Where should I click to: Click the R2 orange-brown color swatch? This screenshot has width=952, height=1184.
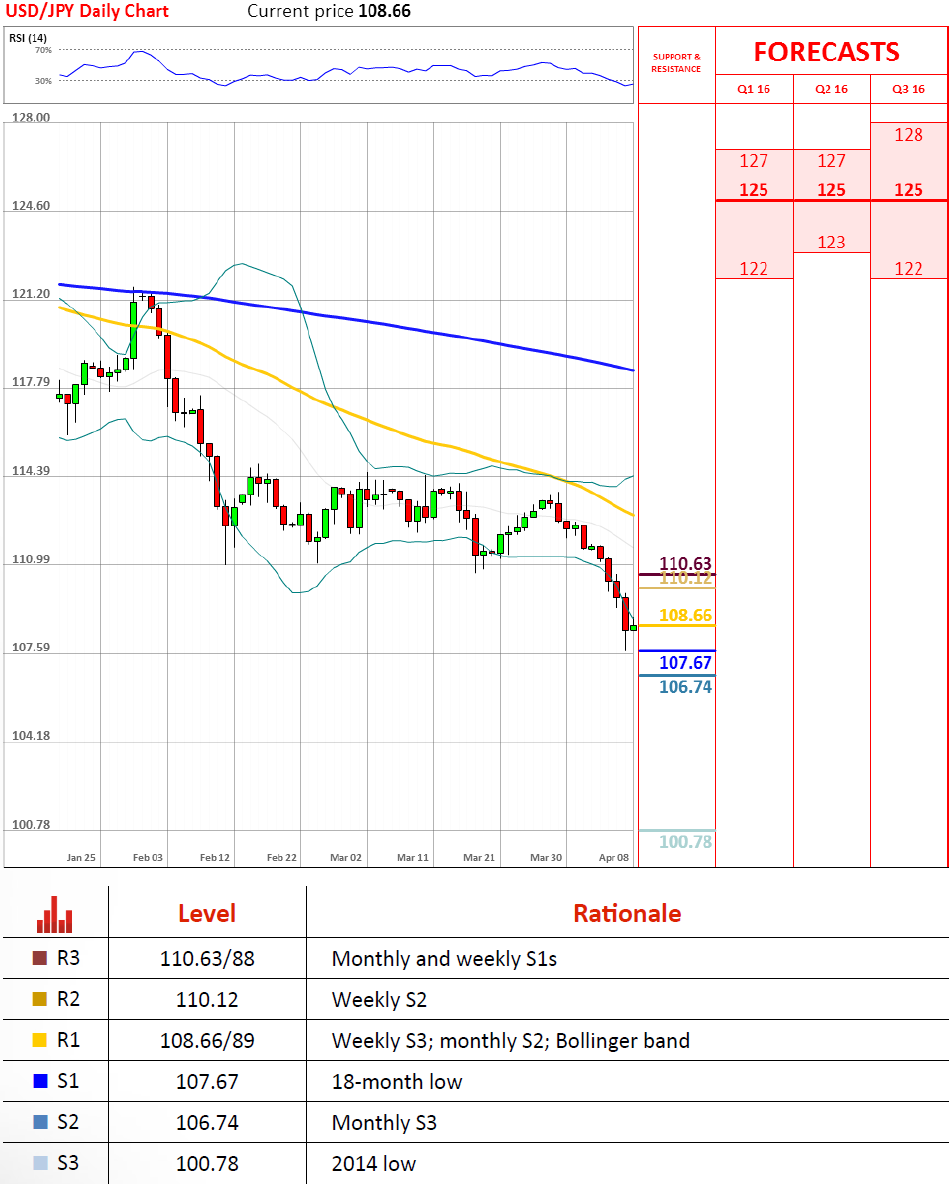pos(40,999)
